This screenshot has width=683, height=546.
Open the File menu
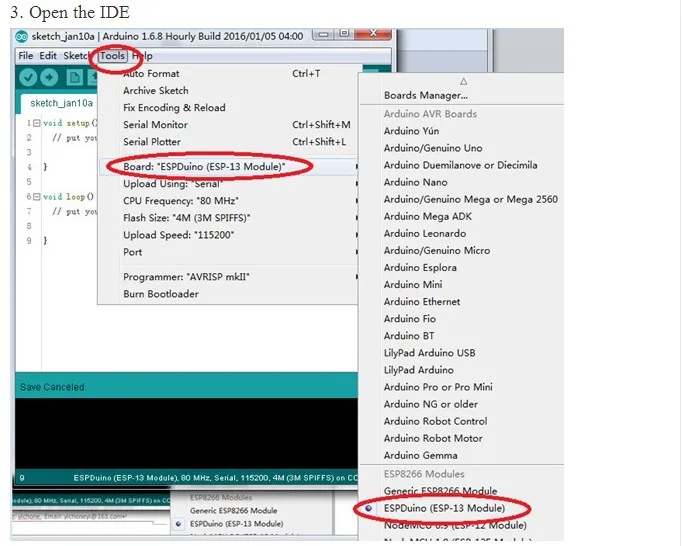(26, 56)
